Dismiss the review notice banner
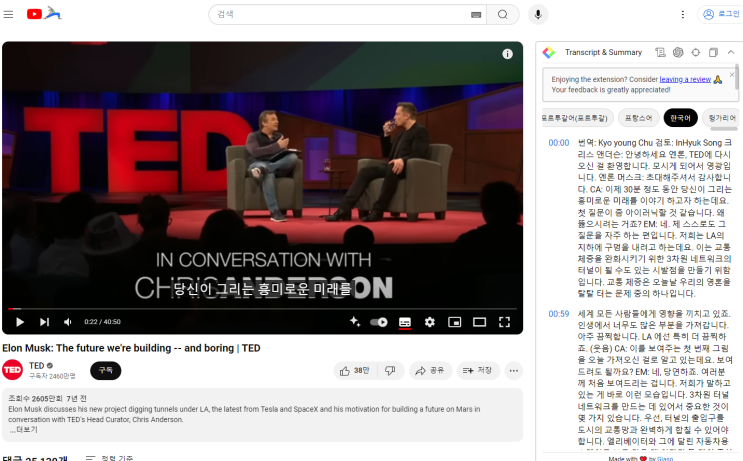743x461 pixels. pos(732,75)
